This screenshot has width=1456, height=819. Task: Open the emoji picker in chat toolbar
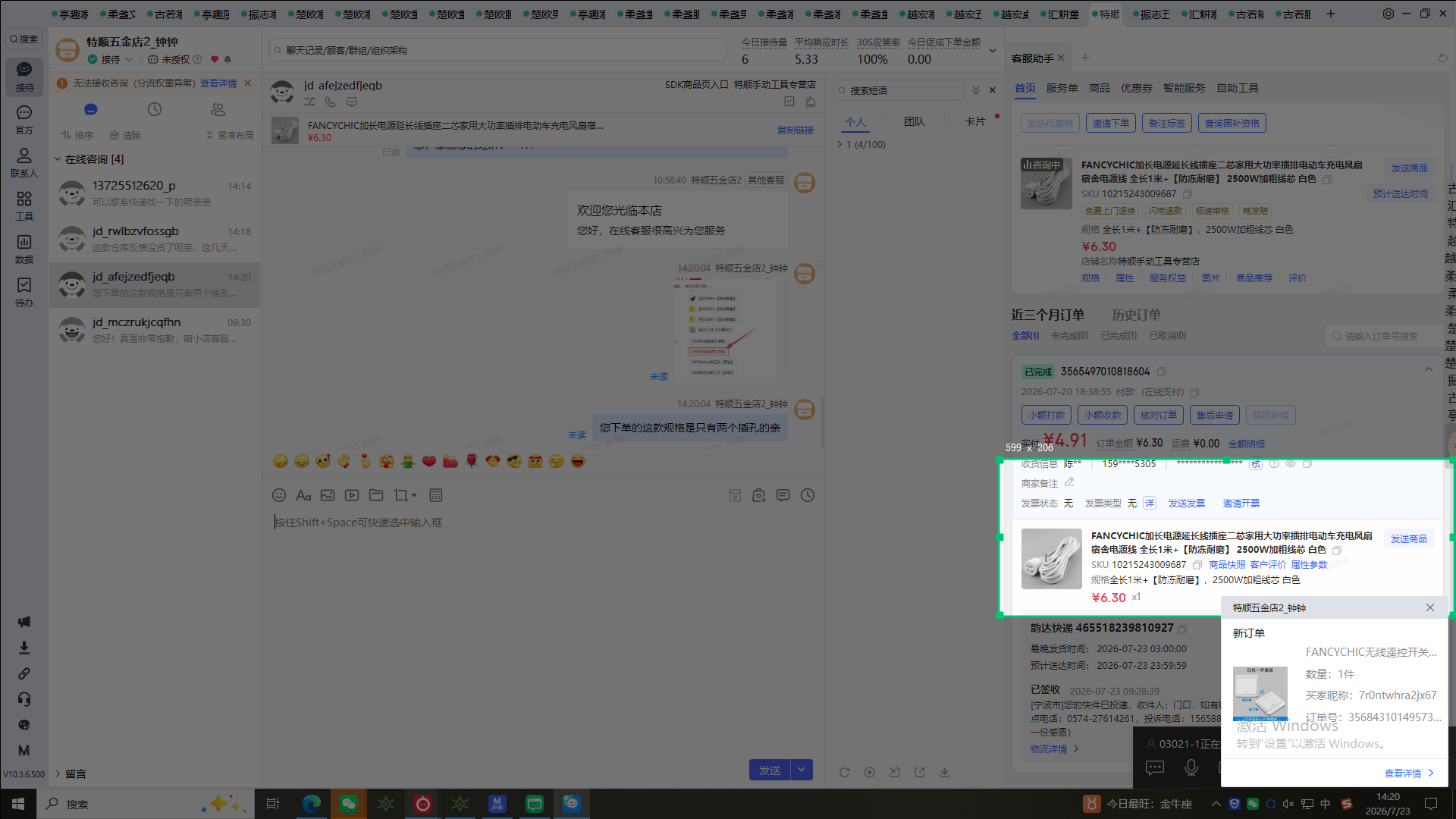click(279, 495)
